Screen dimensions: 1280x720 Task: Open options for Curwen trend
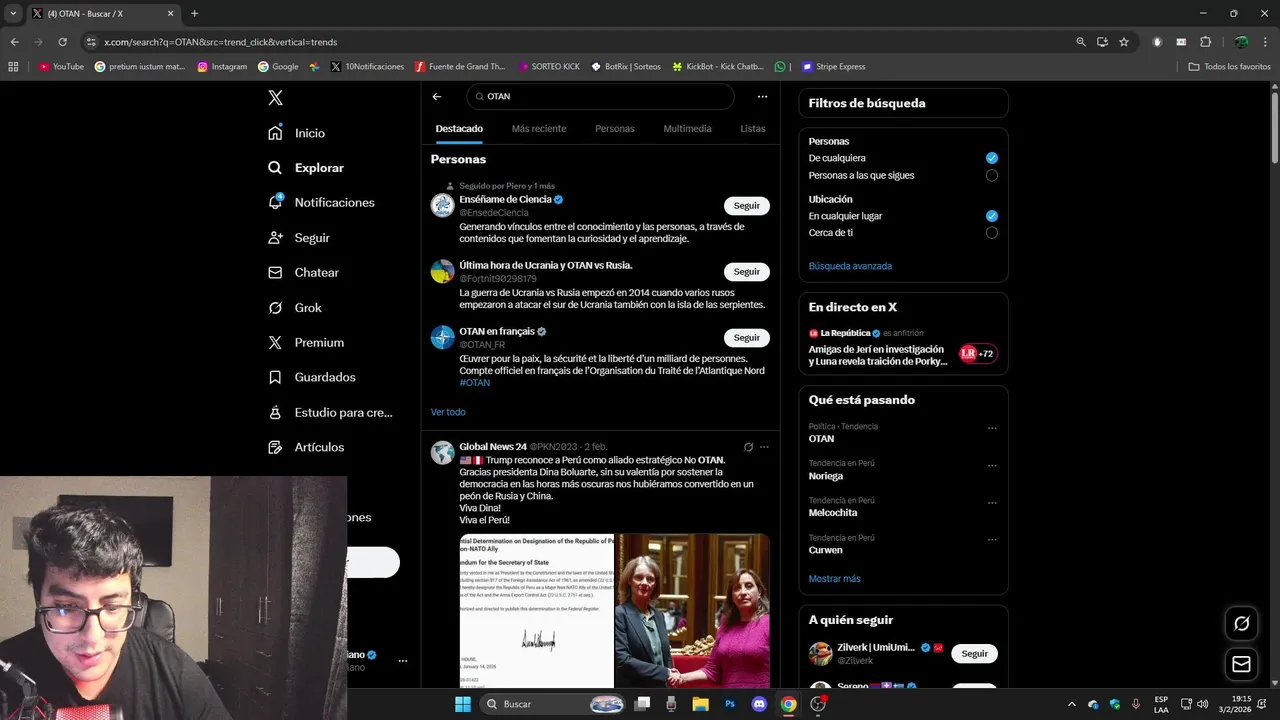[992, 540]
